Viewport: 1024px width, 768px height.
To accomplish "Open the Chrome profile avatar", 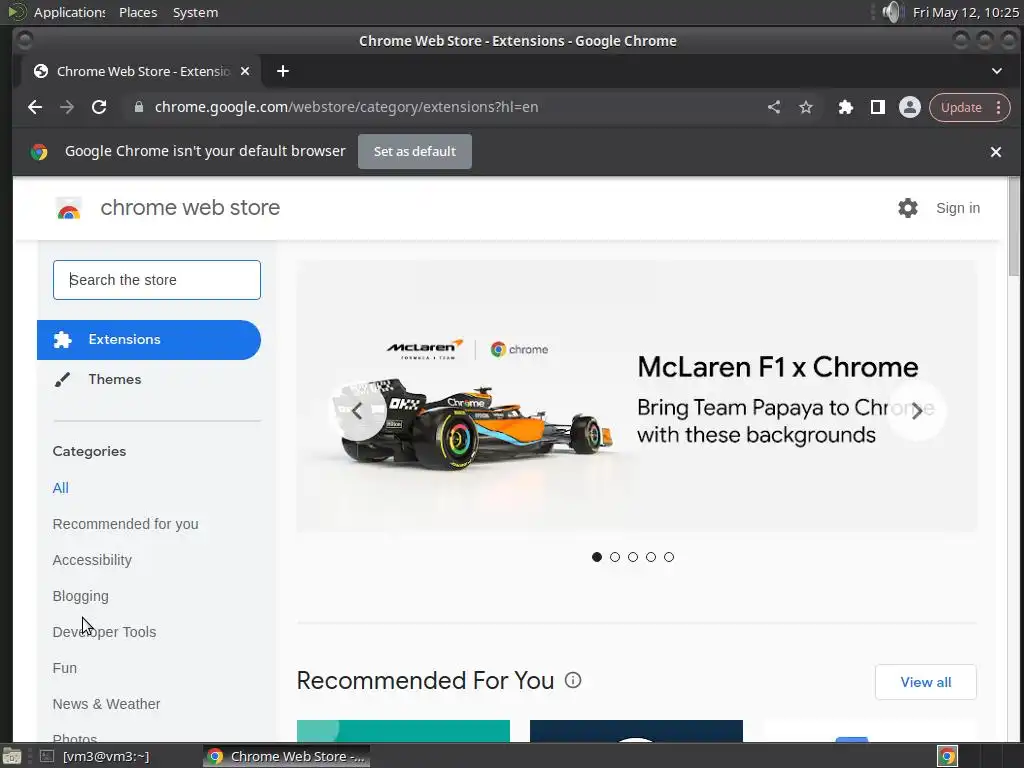I will (x=910, y=107).
